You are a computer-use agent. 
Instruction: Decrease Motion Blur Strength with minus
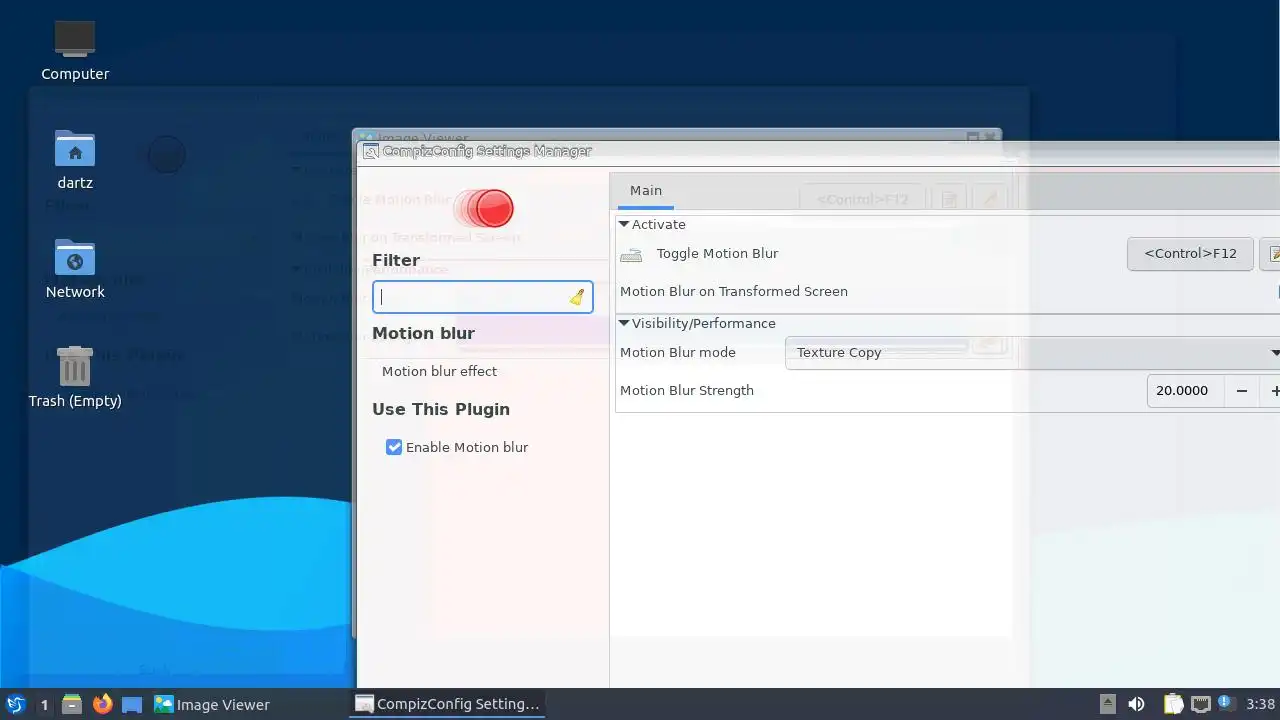click(1242, 391)
